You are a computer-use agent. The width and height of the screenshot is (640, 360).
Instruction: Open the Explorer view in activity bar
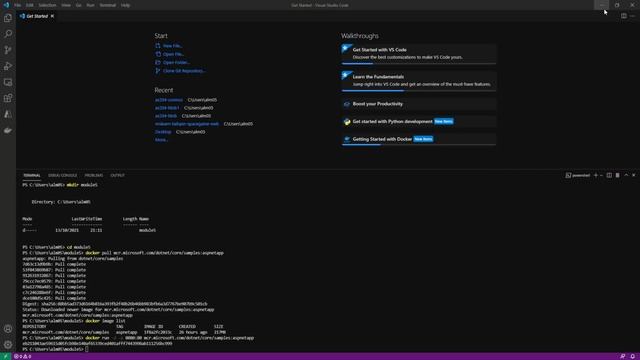8,18
